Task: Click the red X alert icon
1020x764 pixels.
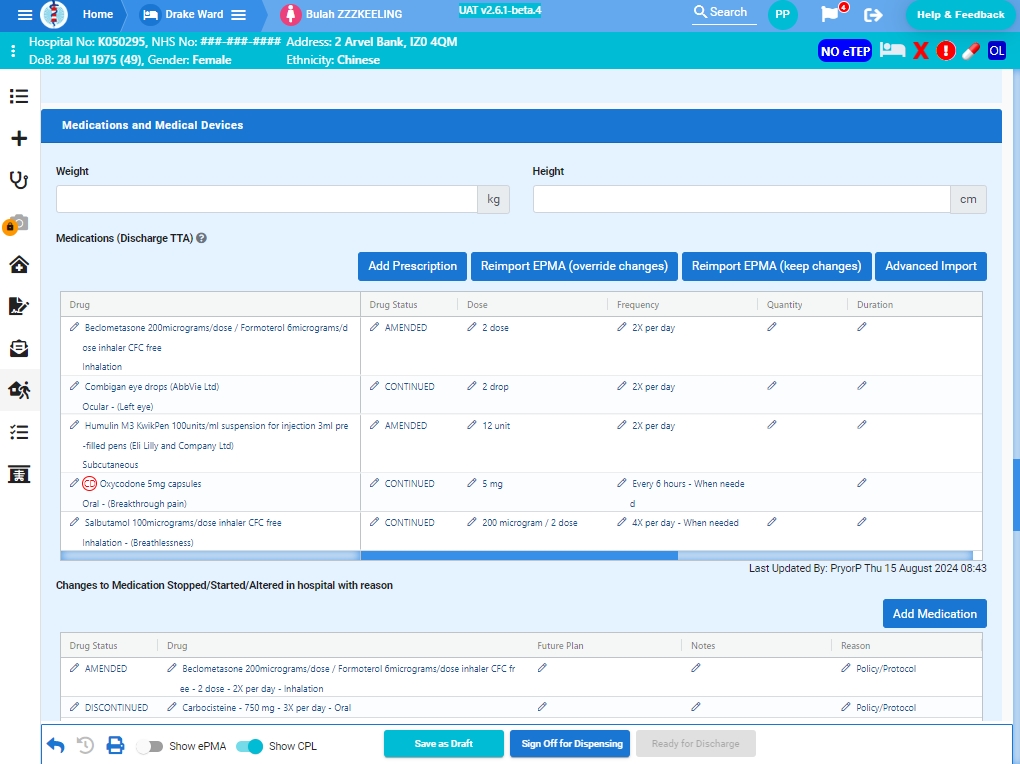Action: point(920,51)
